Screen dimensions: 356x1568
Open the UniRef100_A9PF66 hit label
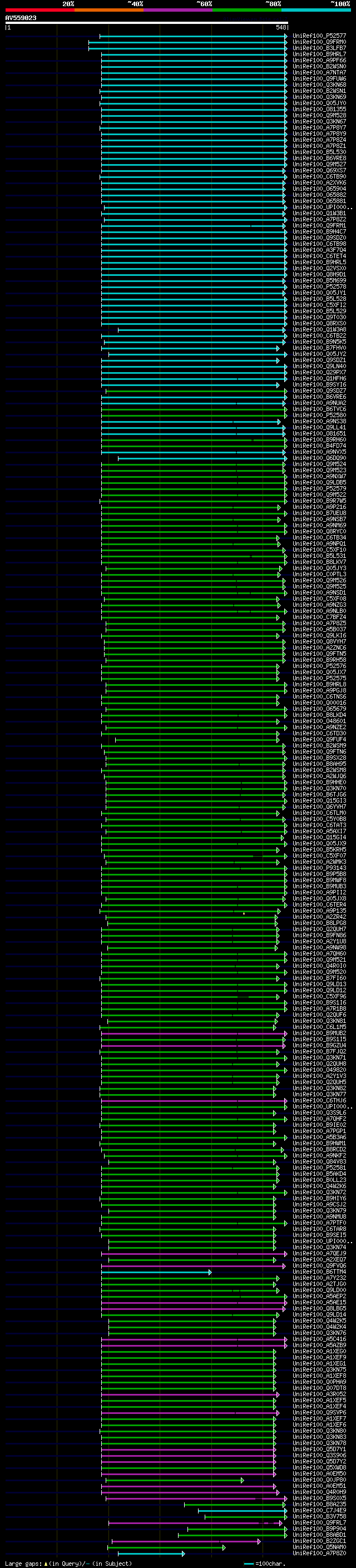point(319,60)
